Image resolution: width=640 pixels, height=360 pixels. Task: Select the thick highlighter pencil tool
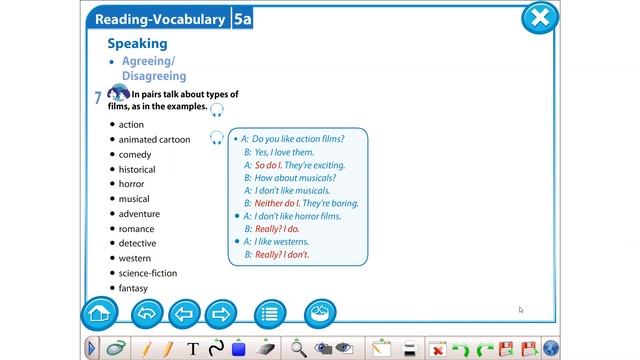point(167,349)
